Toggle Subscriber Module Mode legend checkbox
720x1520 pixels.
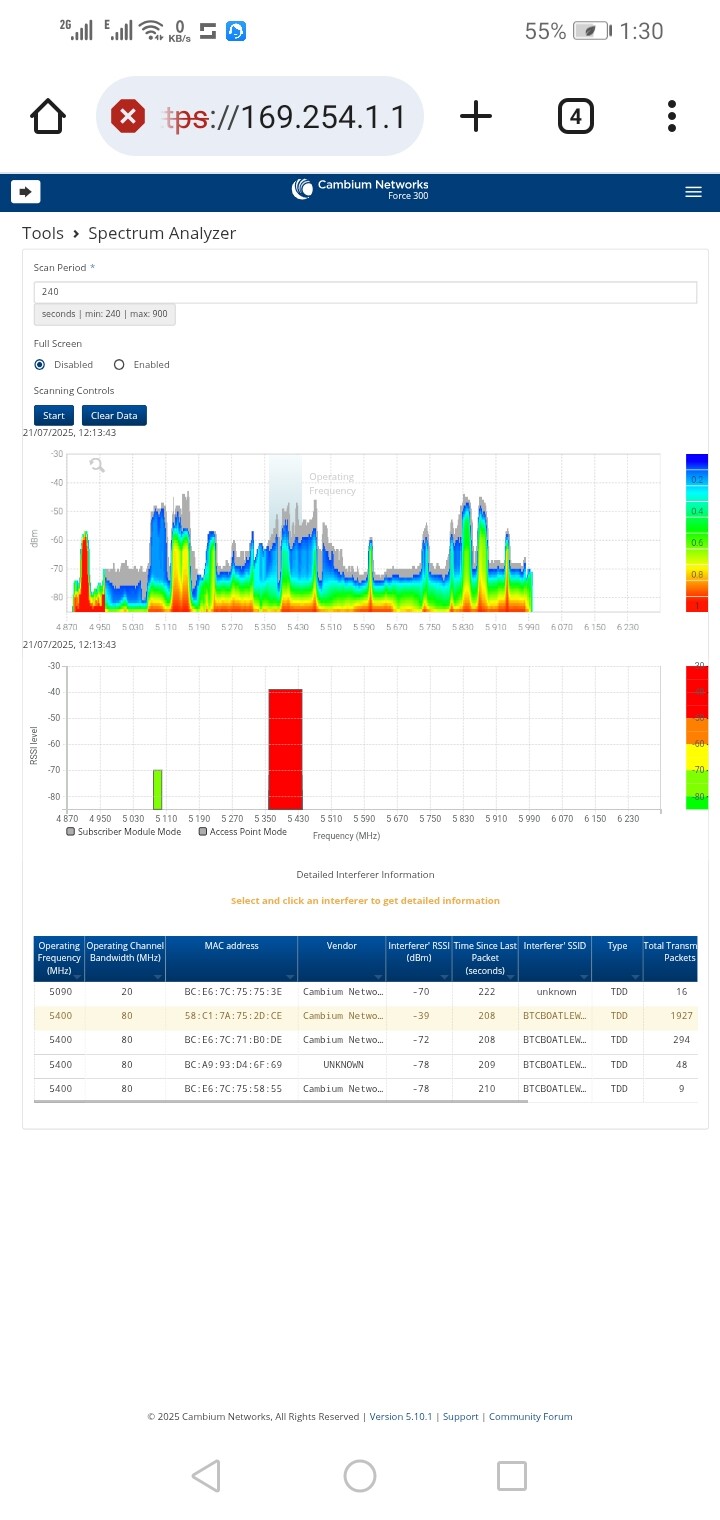coord(71,831)
